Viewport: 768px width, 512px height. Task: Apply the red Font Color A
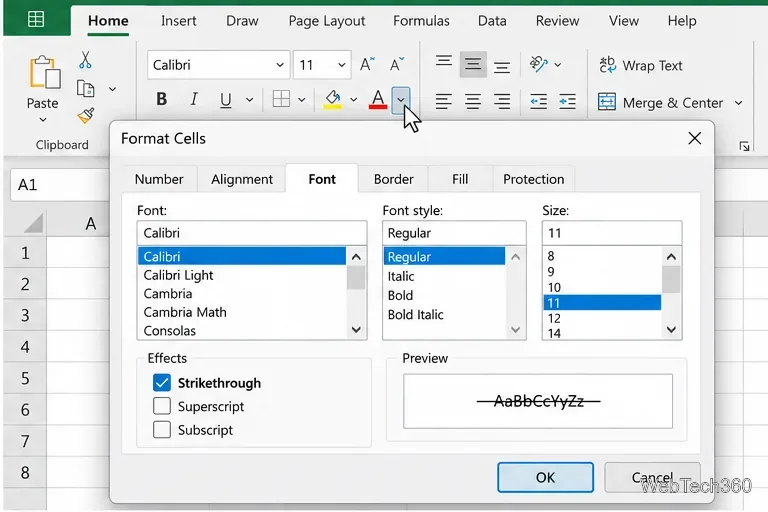[378, 99]
